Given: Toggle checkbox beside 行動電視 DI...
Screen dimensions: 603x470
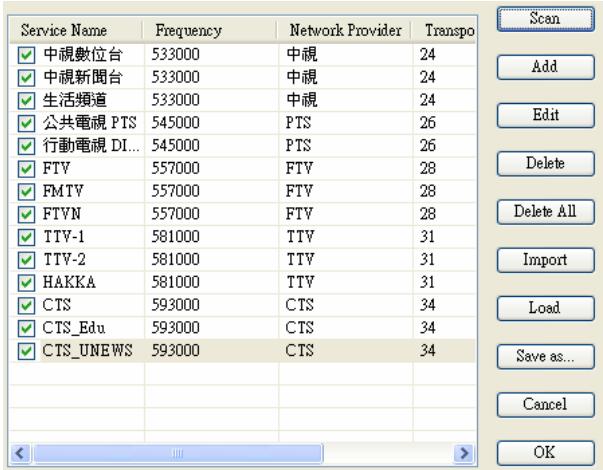Looking at the screenshot, I should click(x=26, y=146).
